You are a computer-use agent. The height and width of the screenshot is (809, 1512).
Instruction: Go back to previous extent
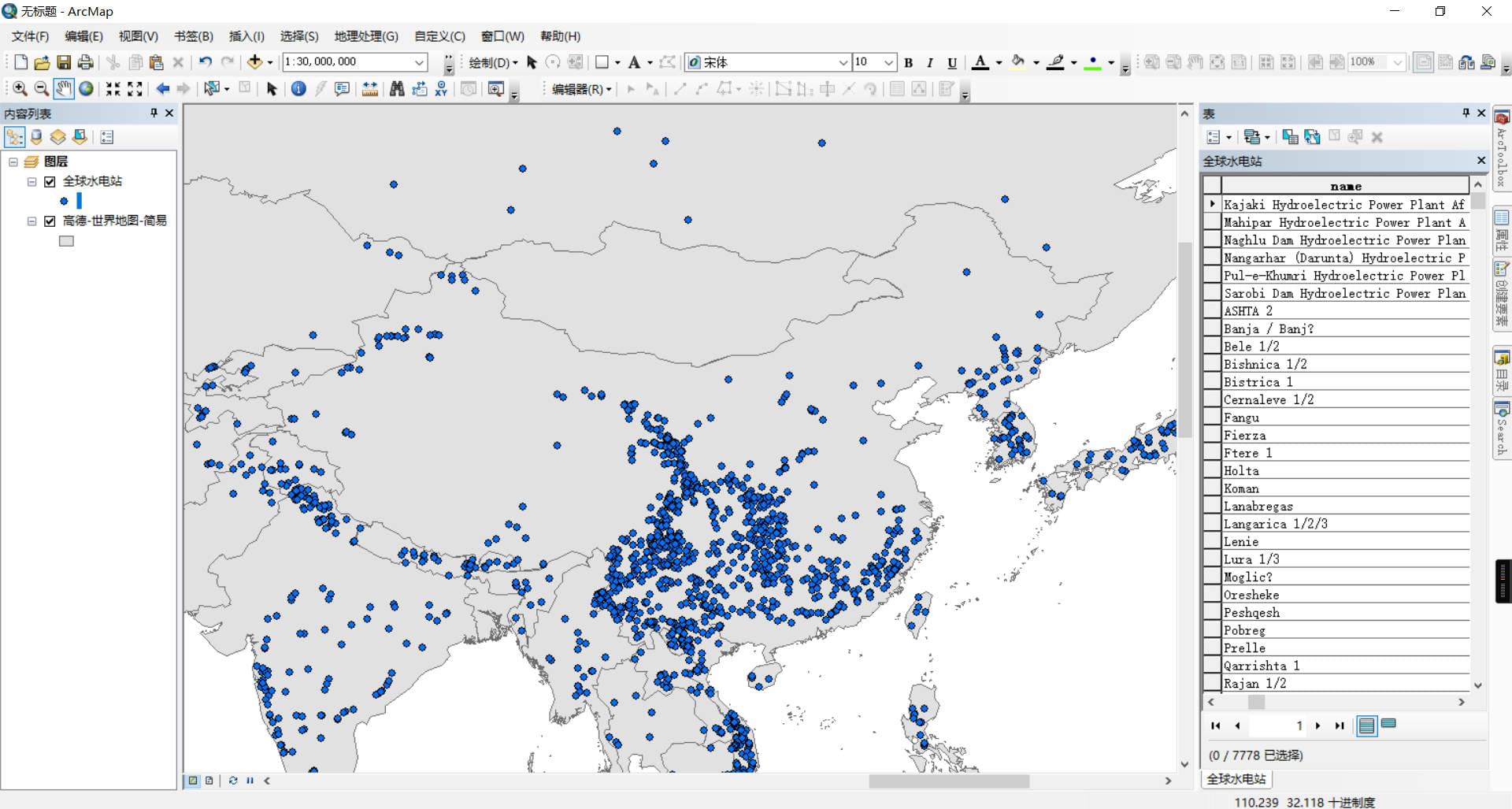(162, 89)
